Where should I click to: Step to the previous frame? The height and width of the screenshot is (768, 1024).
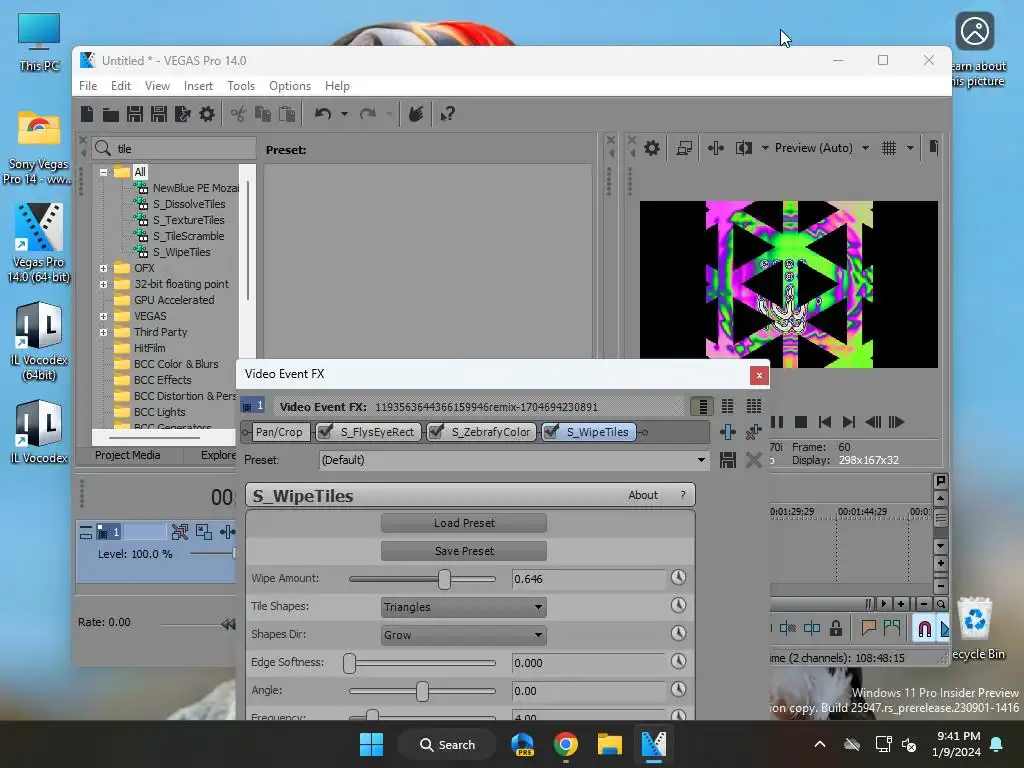click(873, 423)
